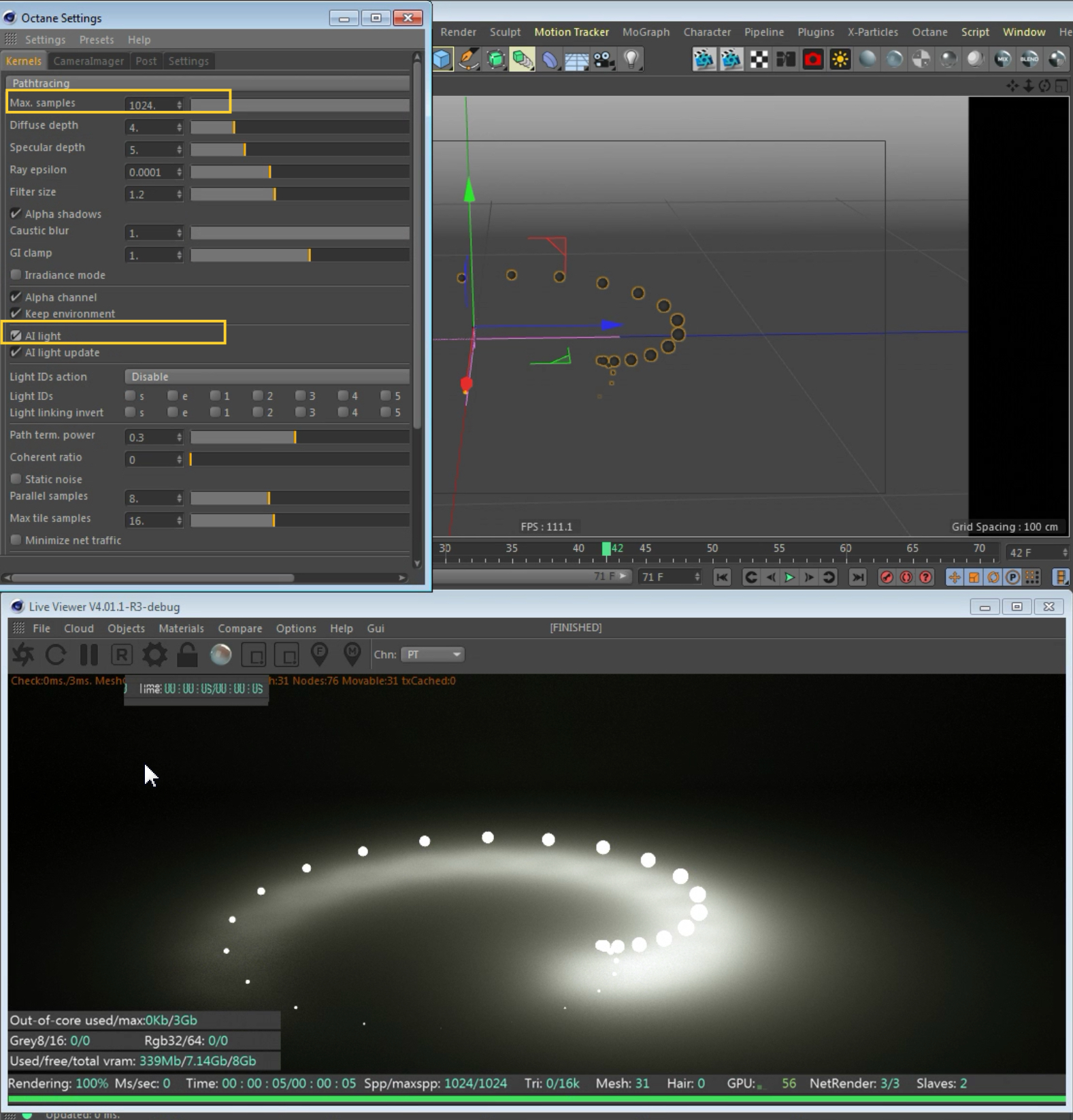Open the Light IDs action dropdown
The width and height of the screenshot is (1073, 1120).
pos(267,376)
